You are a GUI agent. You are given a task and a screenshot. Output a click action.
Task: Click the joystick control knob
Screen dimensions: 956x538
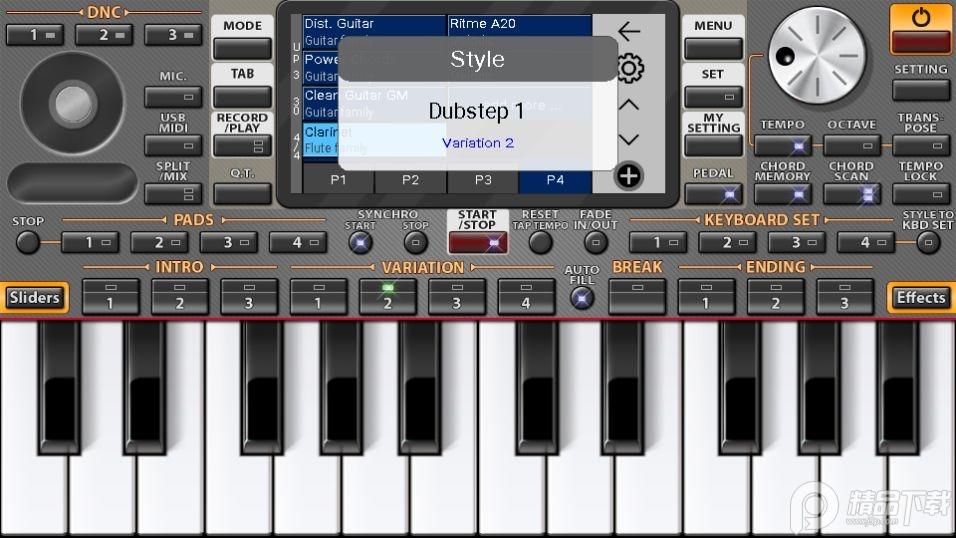[72, 102]
